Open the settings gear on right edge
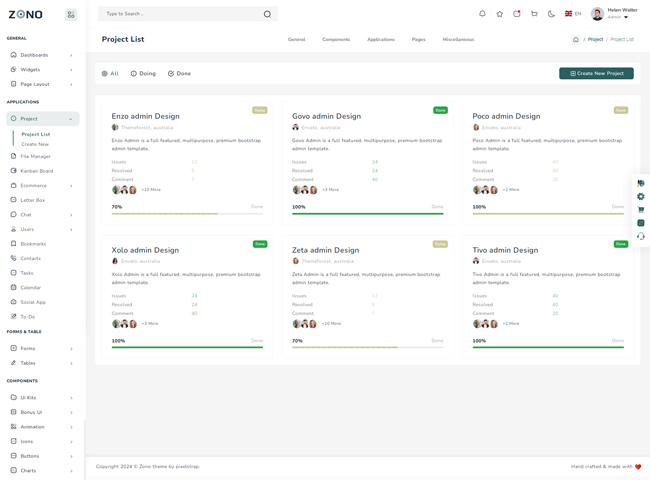The width and height of the screenshot is (650, 480). pyautogui.click(x=641, y=197)
